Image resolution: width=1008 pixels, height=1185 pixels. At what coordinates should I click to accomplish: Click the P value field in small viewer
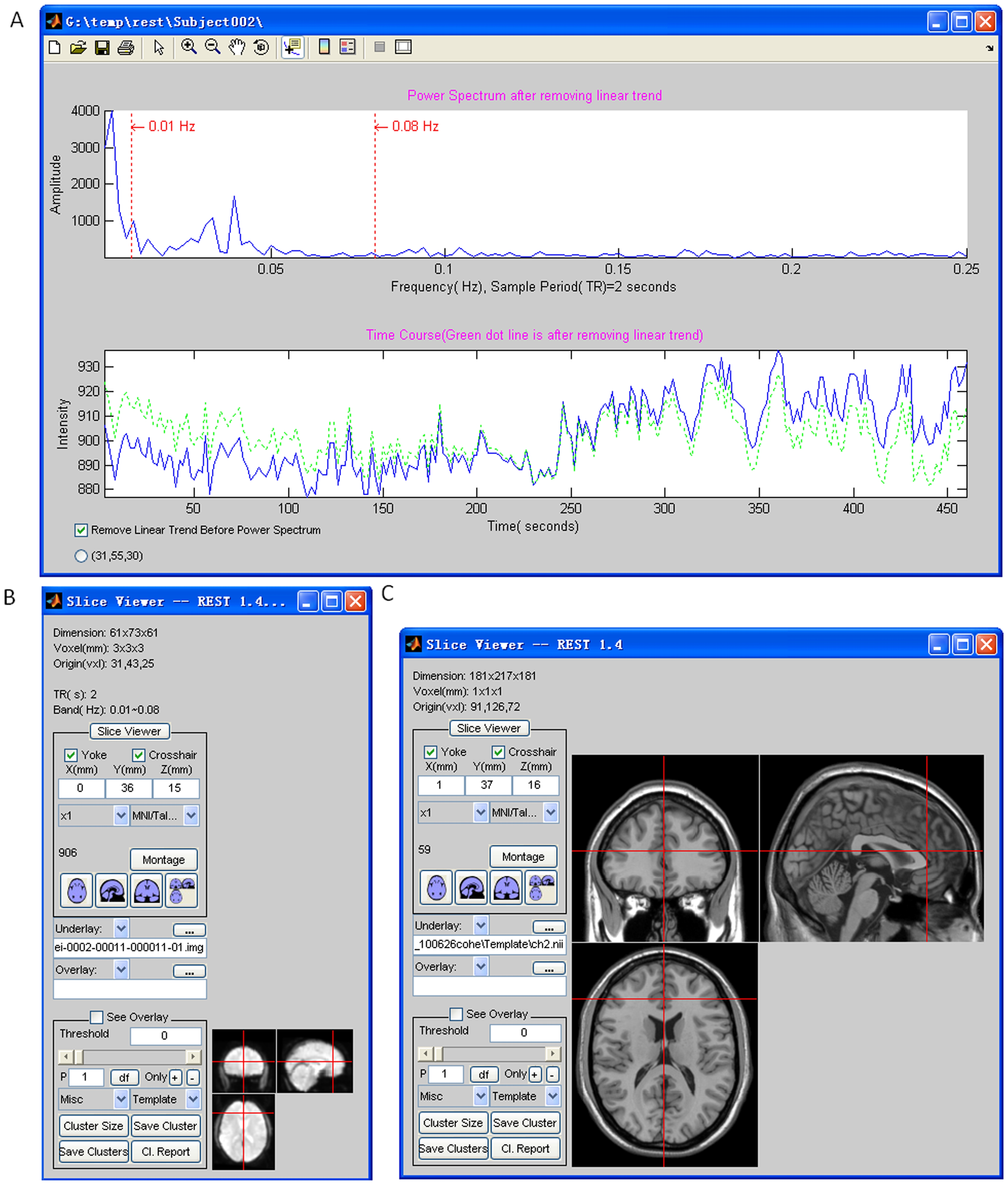pyautogui.click(x=86, y=1078)
